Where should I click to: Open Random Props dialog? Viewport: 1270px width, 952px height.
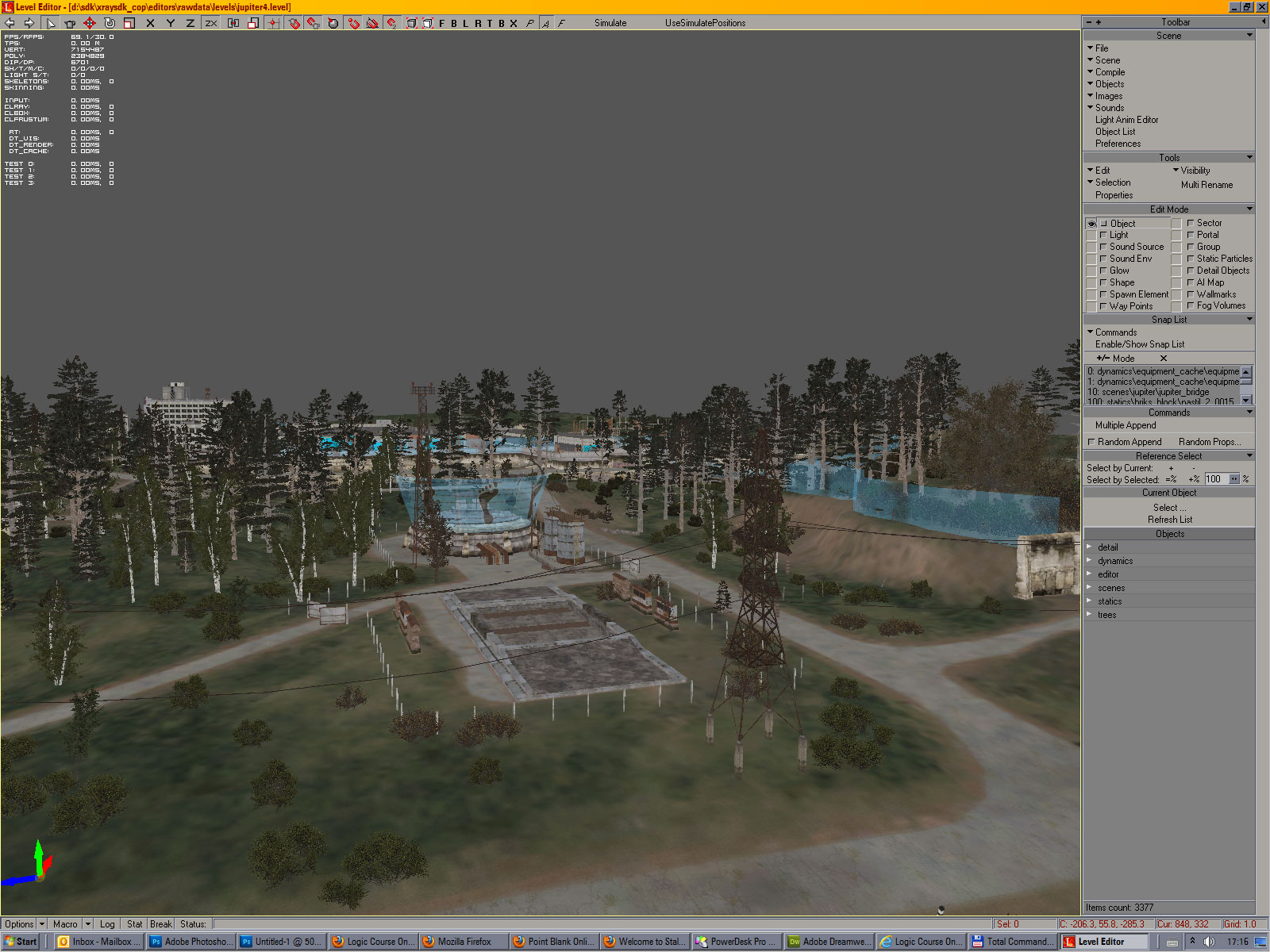click(1210, 442)
